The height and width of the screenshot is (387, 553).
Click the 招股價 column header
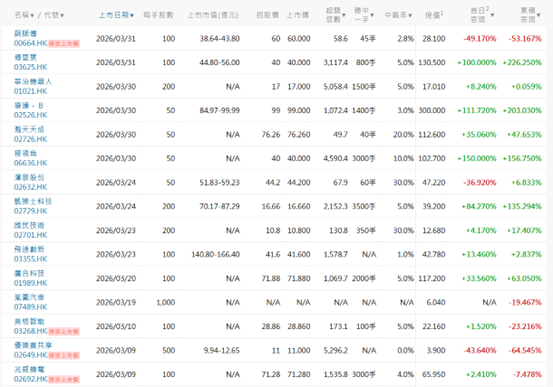pos(267,15)
